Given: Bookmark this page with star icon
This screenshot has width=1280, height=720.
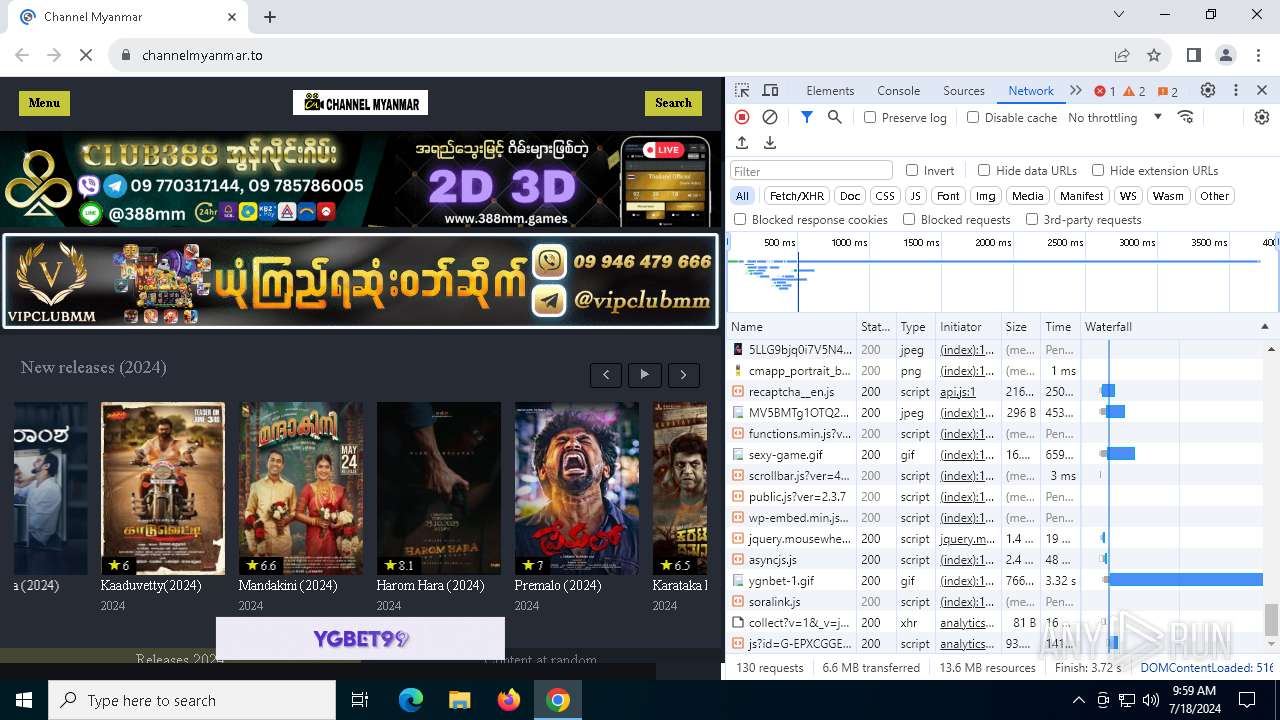Looking at the screenshot, I should (x=1154, y=55).
